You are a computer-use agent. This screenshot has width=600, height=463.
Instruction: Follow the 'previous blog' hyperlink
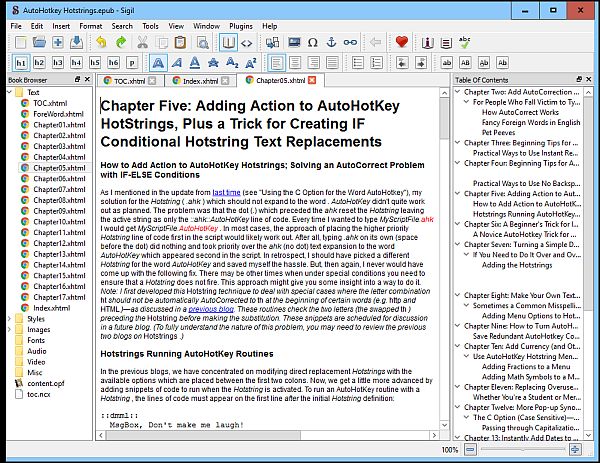(x=211, y=309)
